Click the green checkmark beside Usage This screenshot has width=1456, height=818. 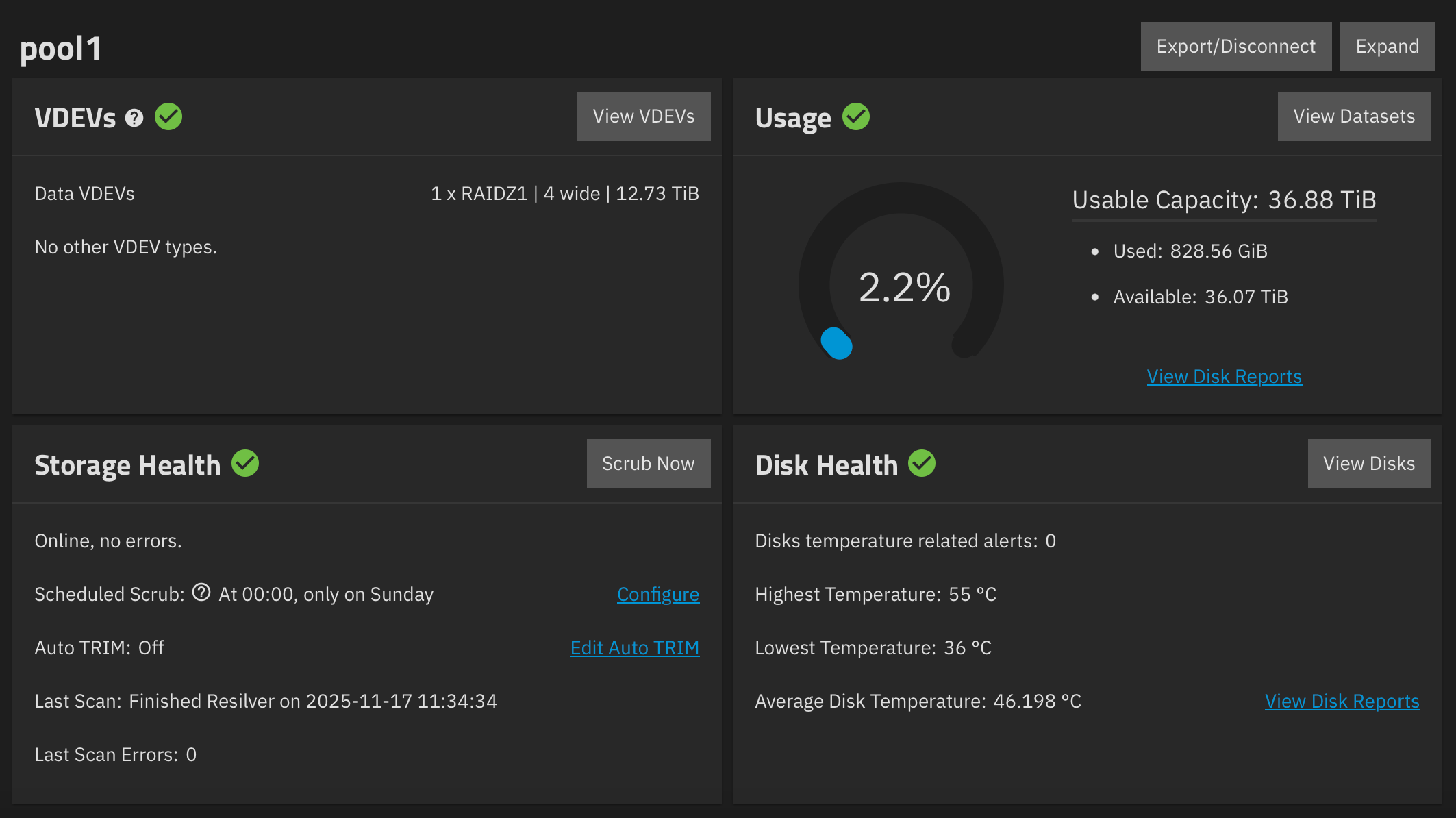point(856,116)
